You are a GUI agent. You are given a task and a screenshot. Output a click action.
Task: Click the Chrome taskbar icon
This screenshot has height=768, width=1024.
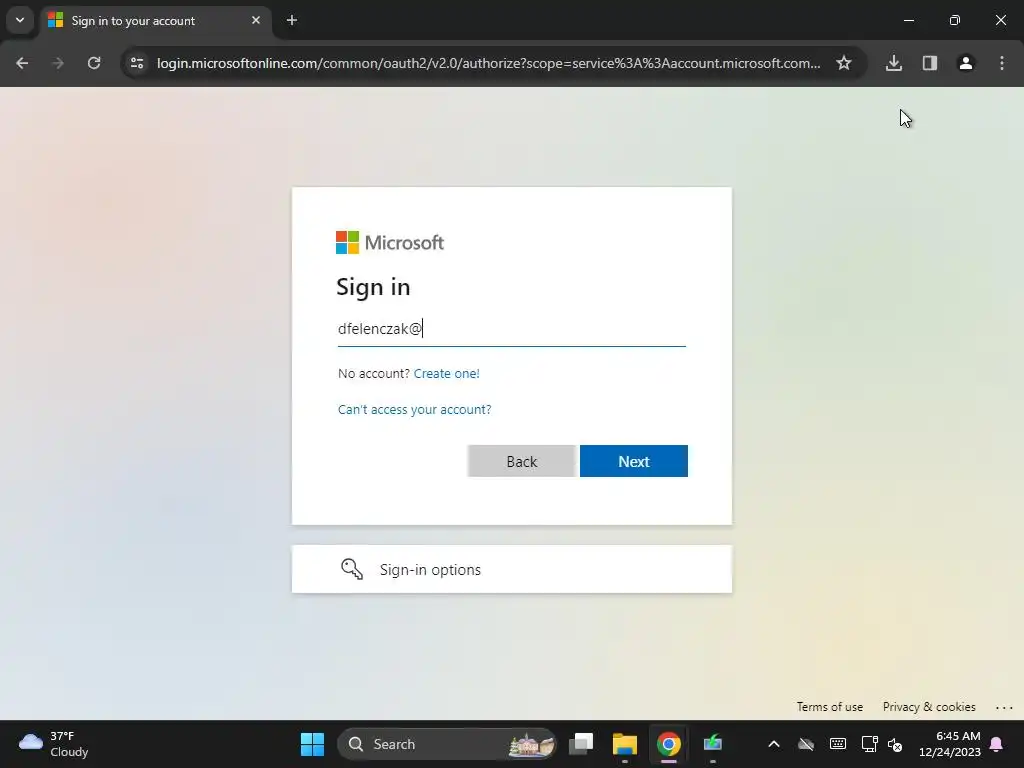[668, 744]
